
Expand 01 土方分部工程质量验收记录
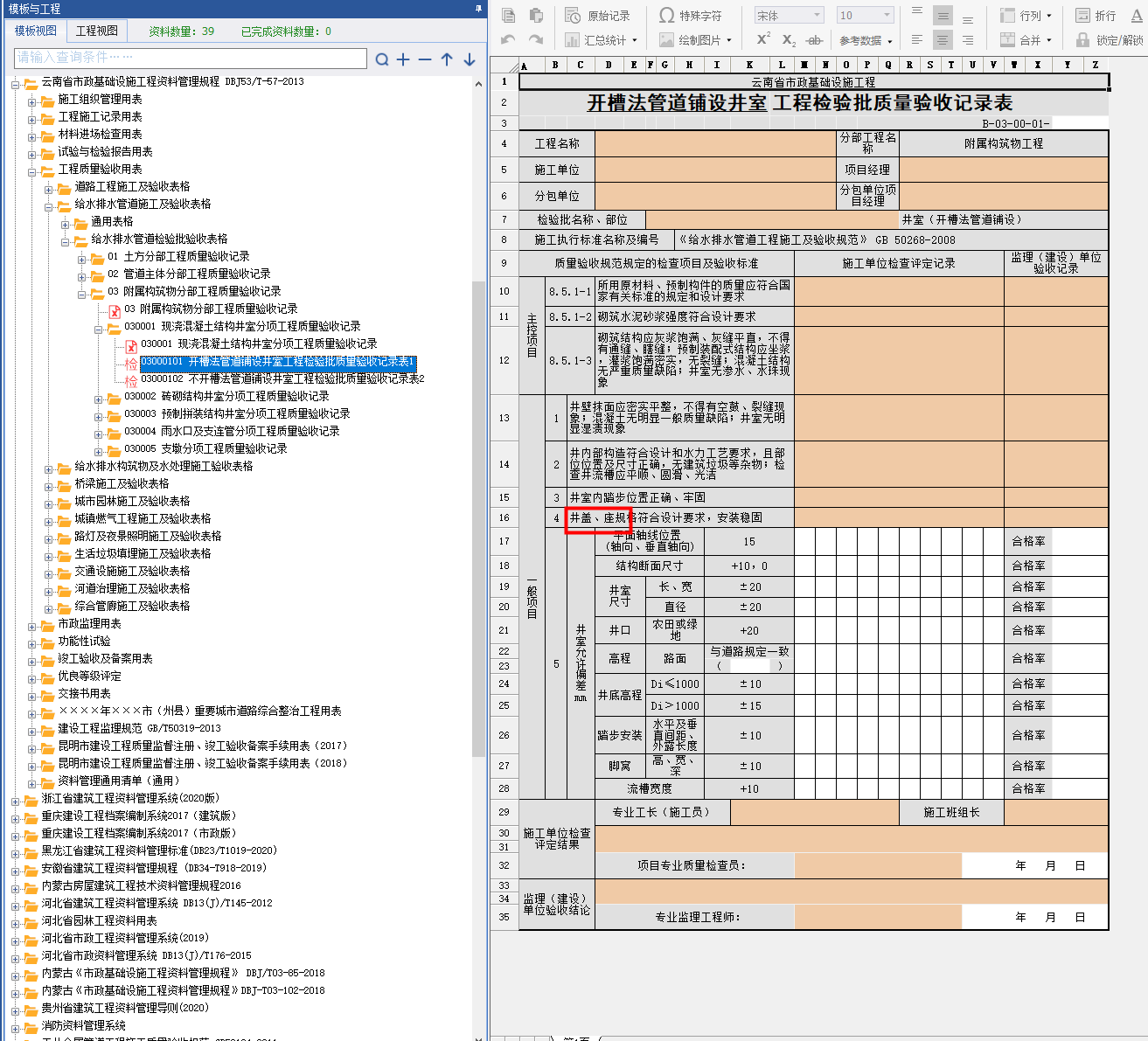81,259
